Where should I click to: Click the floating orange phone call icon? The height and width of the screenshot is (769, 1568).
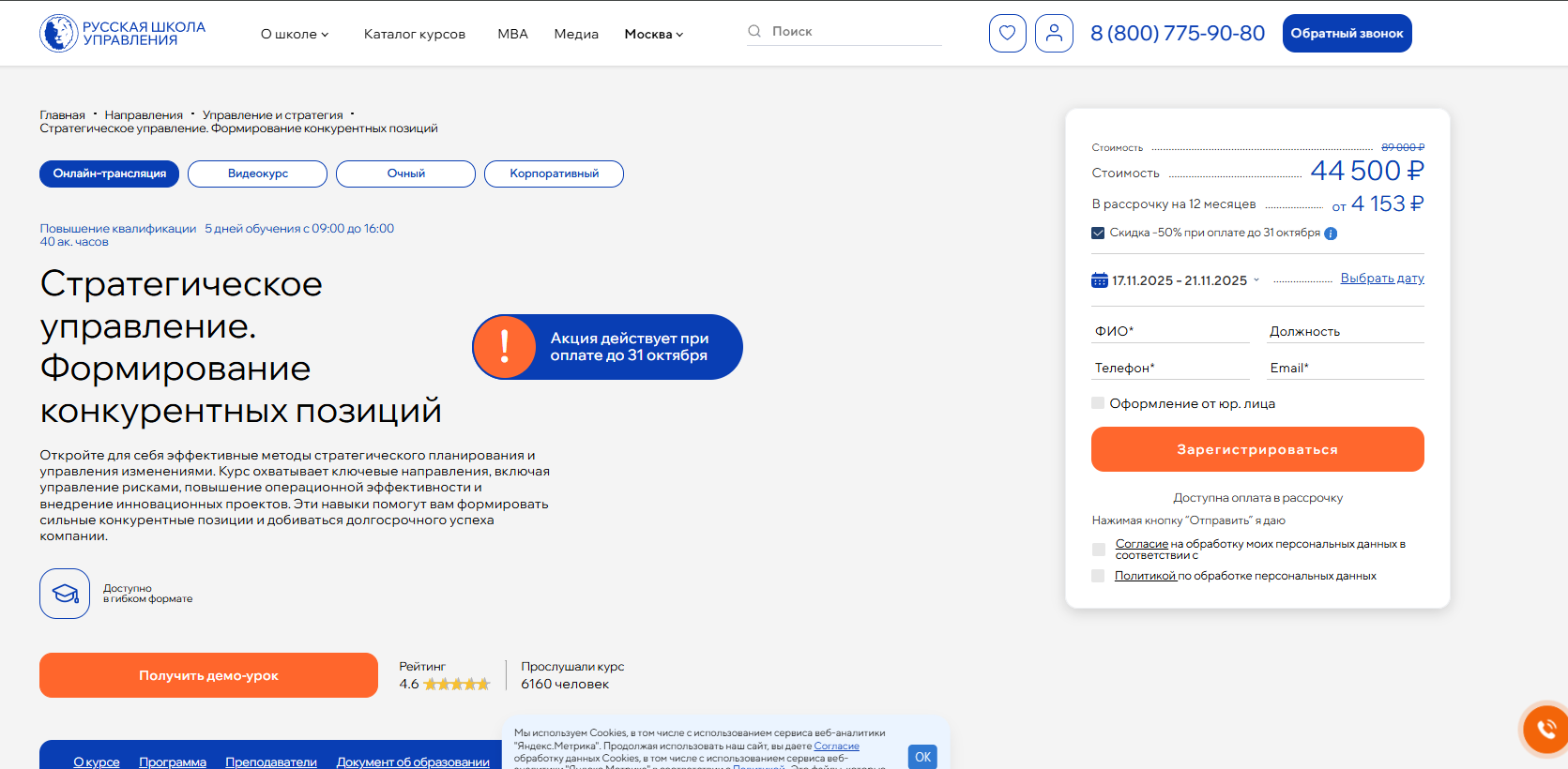(1545, 729)
